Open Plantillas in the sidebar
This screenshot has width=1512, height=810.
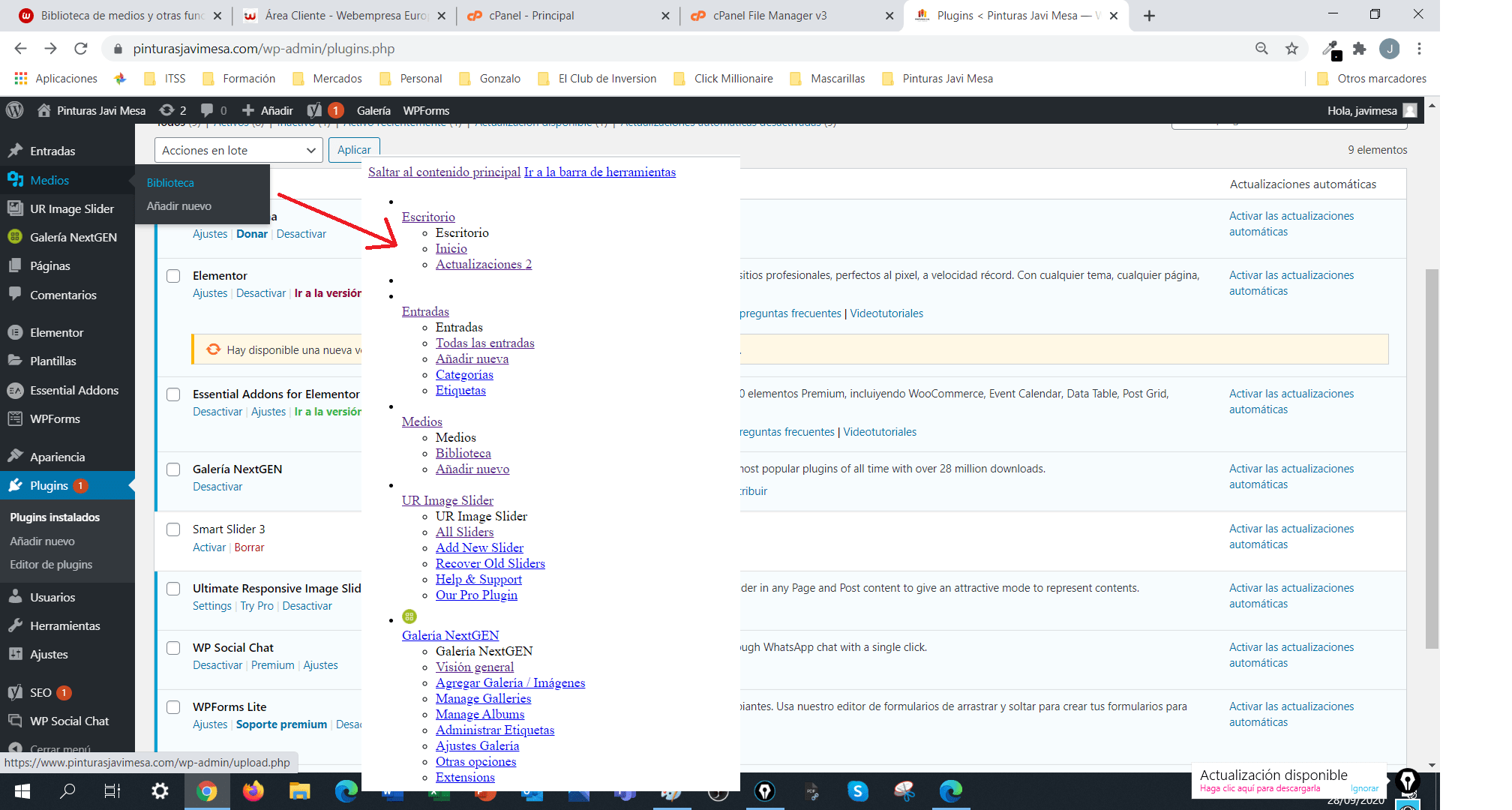(x=52, y=361)
